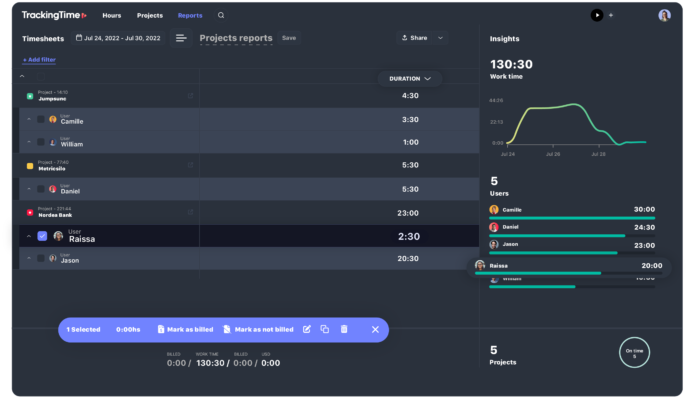Viewport: 686px width, 400px height.
Task: Open the report view lines icon
Action: coord(181,38)
